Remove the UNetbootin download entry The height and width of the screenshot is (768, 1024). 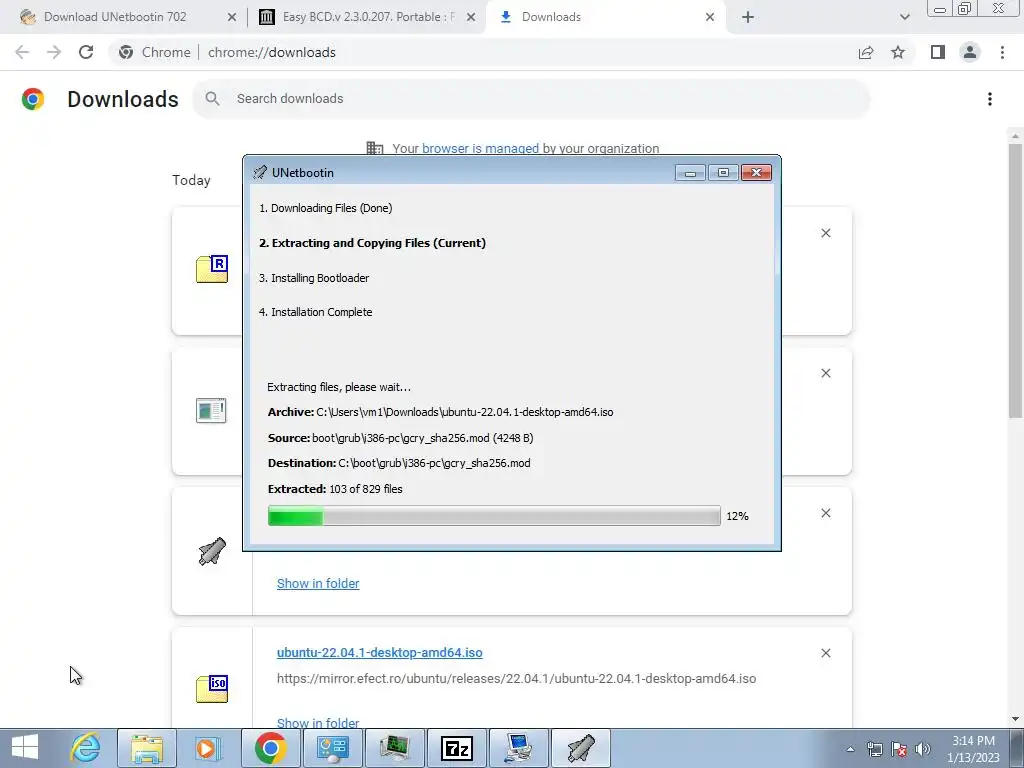[825, 513]
